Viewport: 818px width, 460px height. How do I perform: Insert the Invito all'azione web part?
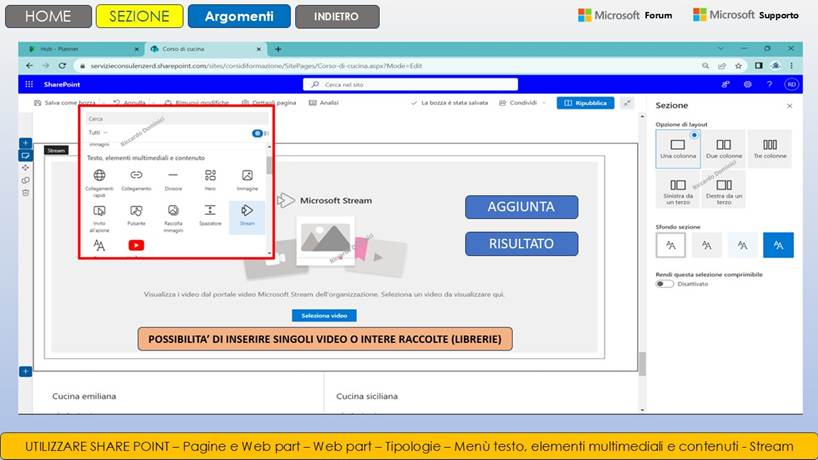click(x=99, y=218)
